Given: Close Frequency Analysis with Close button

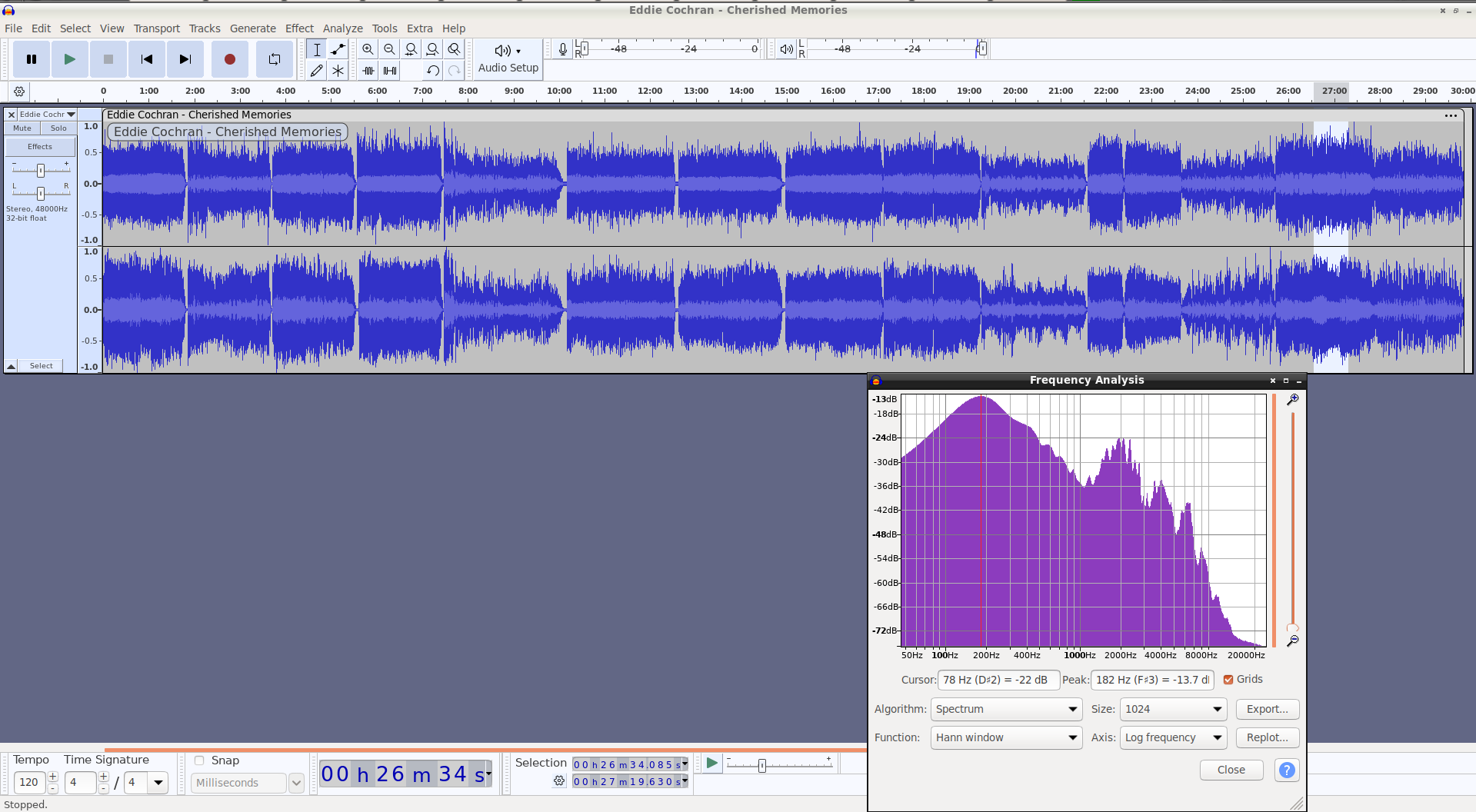Looking at the screenshot, I should tap(1231, 770).
